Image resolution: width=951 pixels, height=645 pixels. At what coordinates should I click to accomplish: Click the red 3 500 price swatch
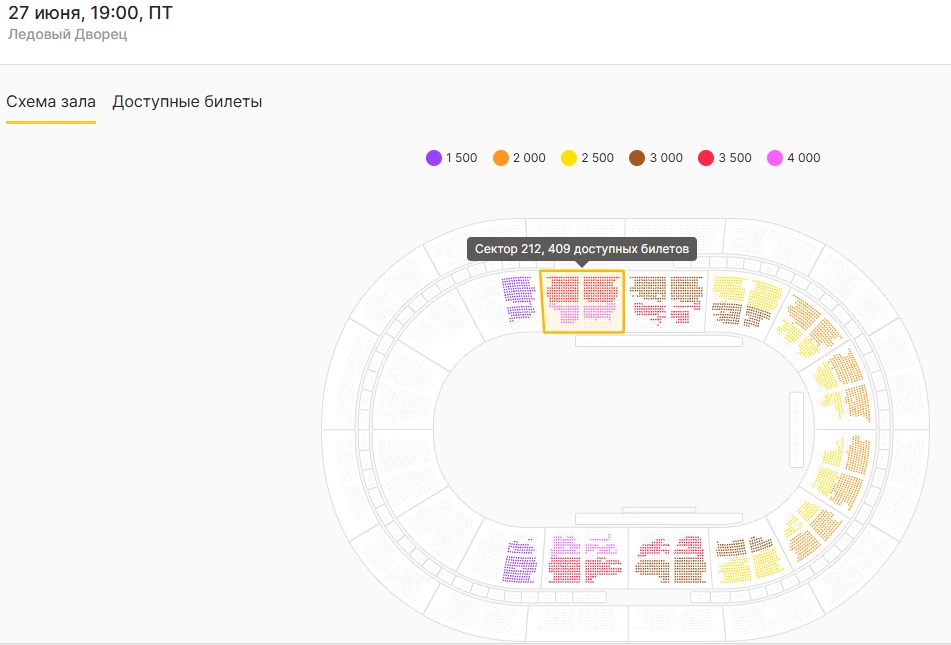pyautogui.click(x=706, y=158)
